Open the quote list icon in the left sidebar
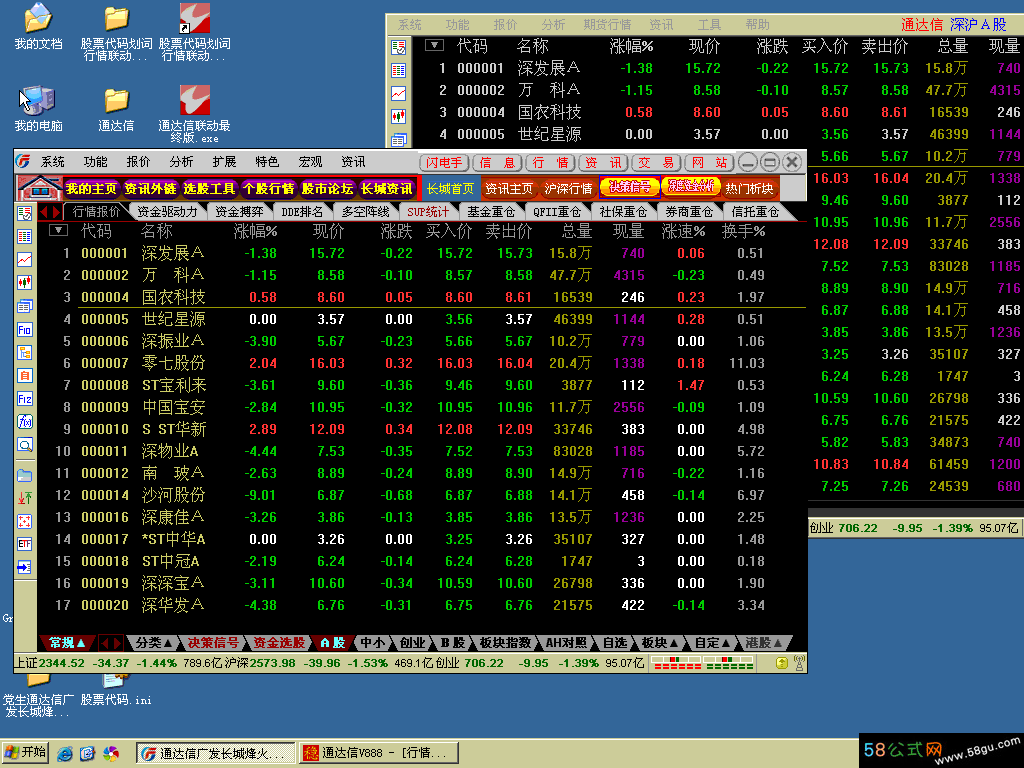1024x768 pixels. click(25, 213)
